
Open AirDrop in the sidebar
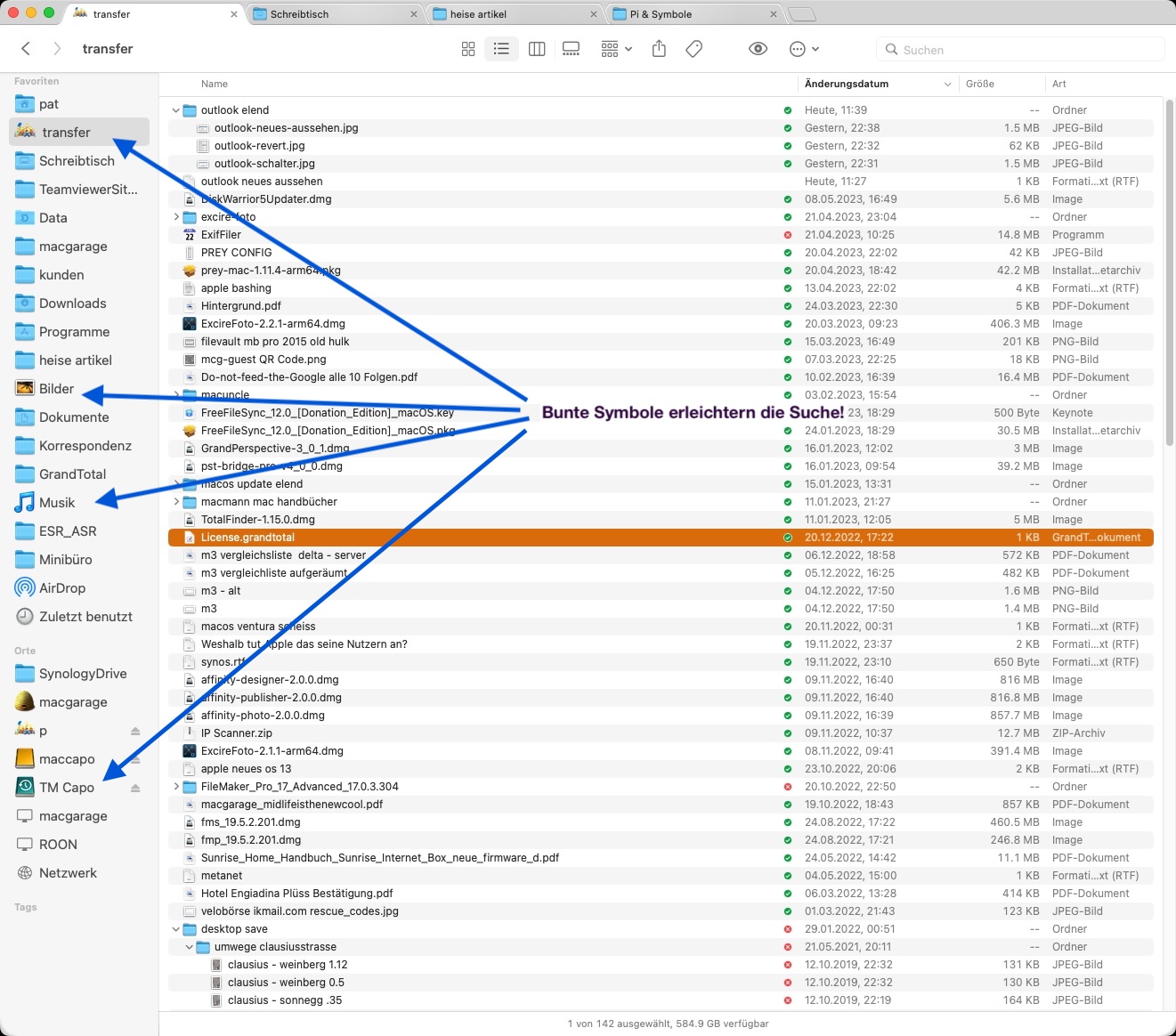coord(79,588)
